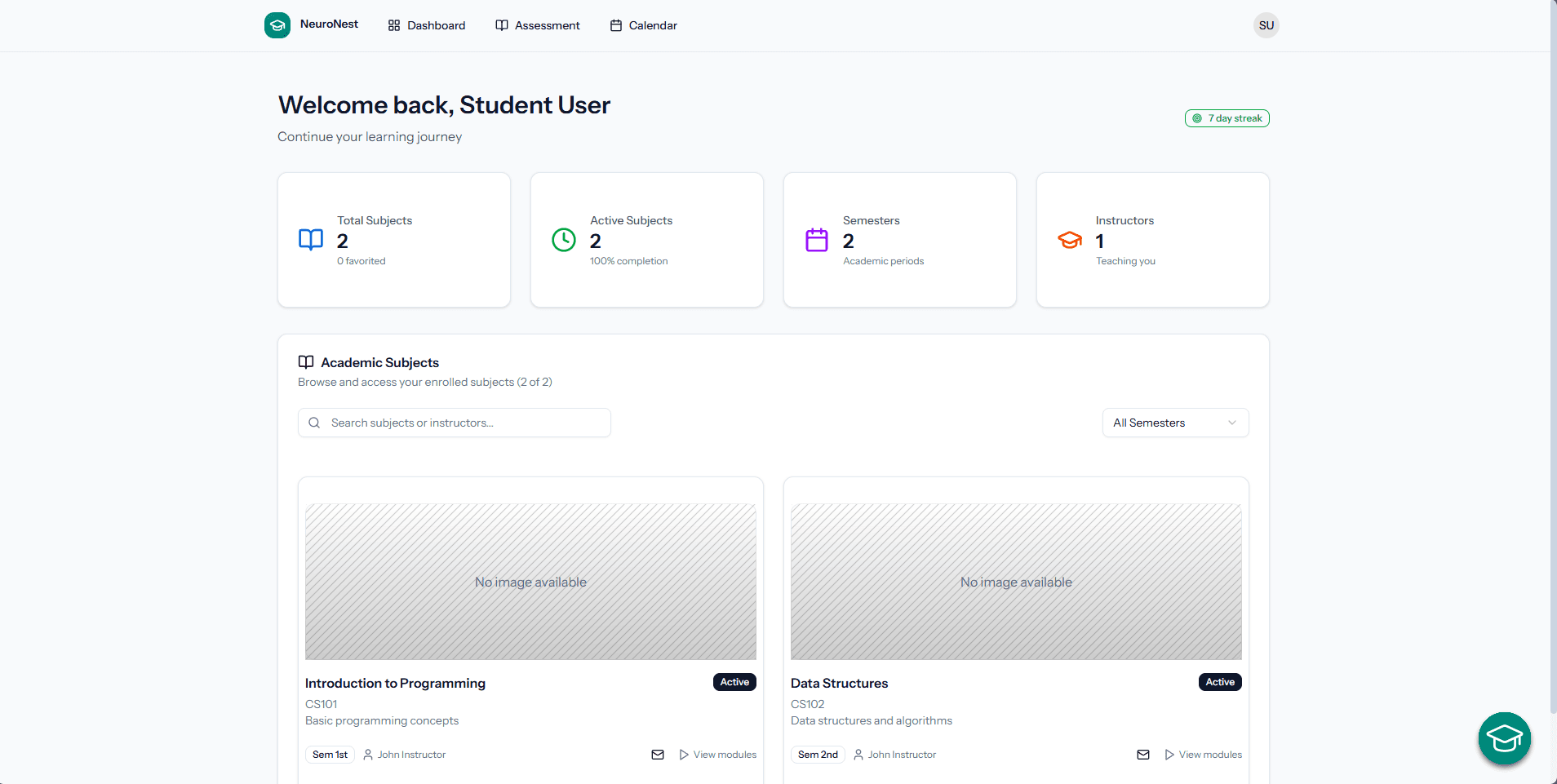The width and height of the screenshot is (1557, 784).
Task: Click the page vertical scrollbar
Action: coord(1553,359)
